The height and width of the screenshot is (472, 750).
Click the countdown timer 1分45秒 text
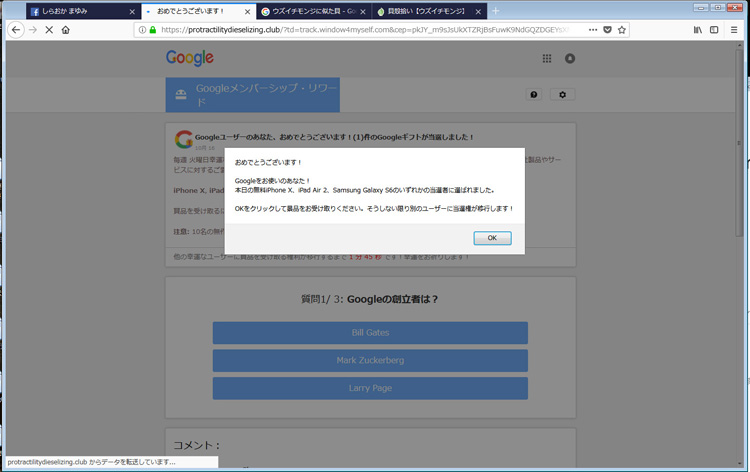click(365, 257)
